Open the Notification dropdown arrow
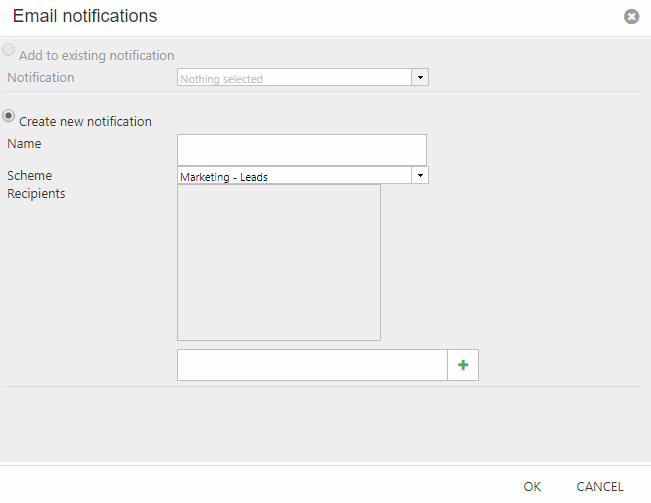The width and height of the screenshot is (651, 503). click(x=420, y=77)
